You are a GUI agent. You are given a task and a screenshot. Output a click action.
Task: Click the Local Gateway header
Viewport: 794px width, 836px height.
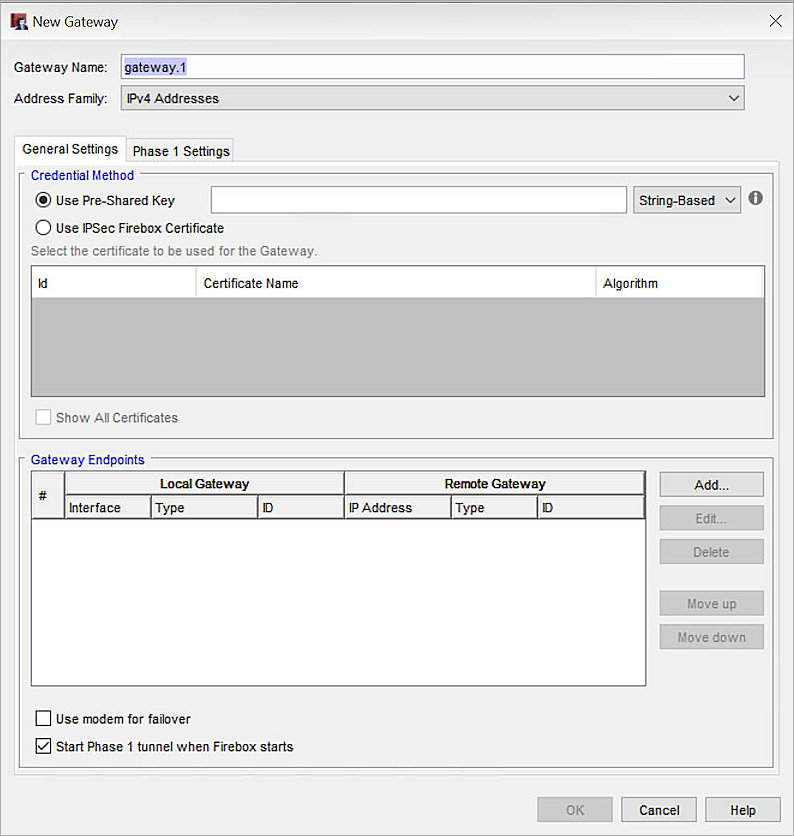pos(204,484)
